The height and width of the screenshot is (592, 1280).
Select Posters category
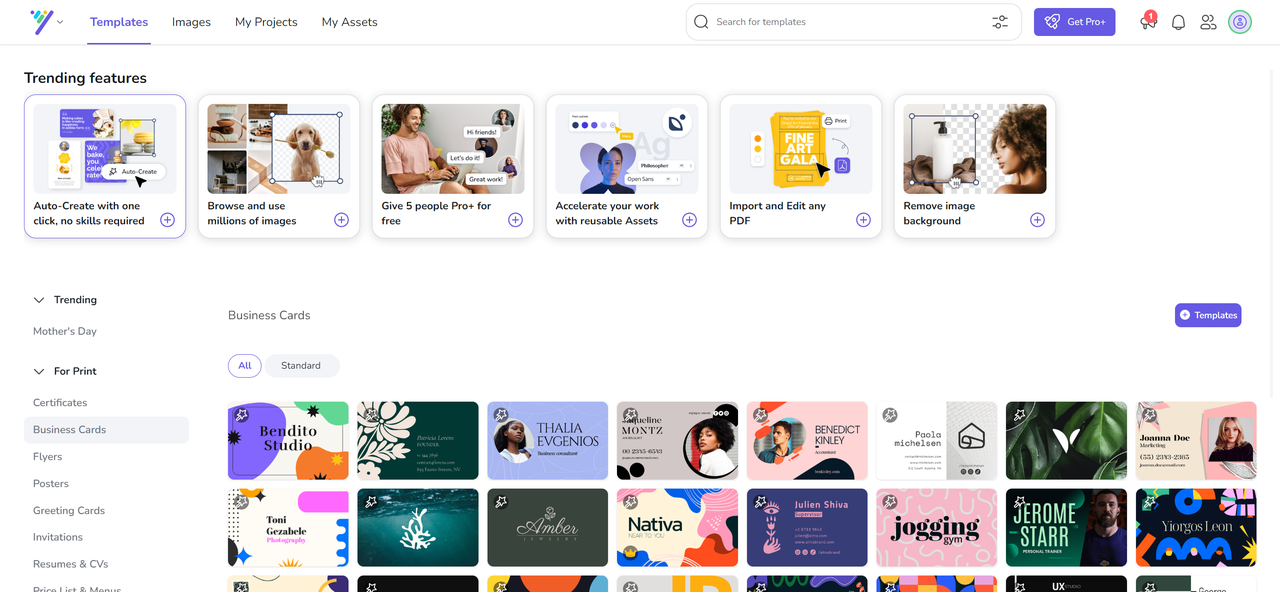coord(49,483)
